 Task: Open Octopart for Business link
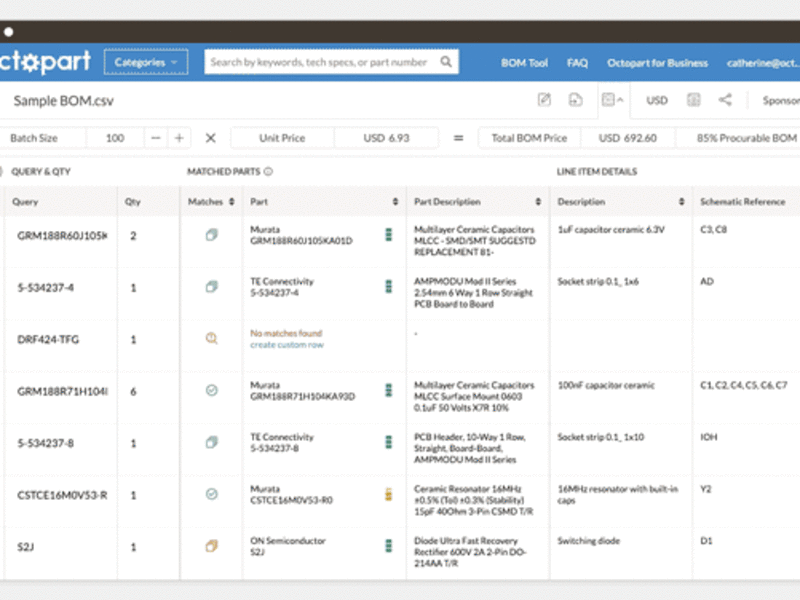(x=657, y=63)
